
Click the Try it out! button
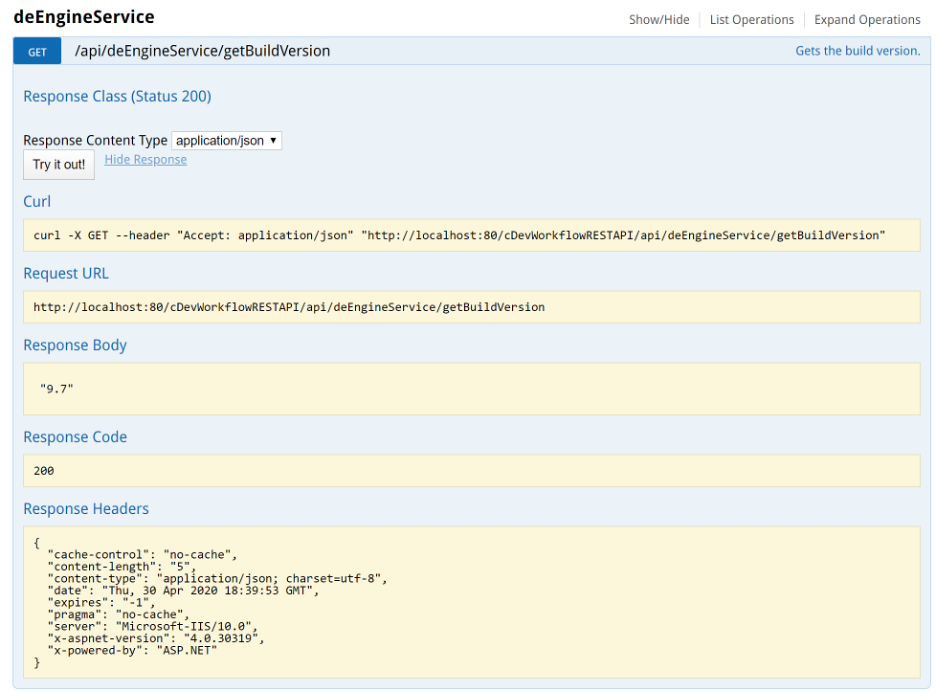pos(58,164)
